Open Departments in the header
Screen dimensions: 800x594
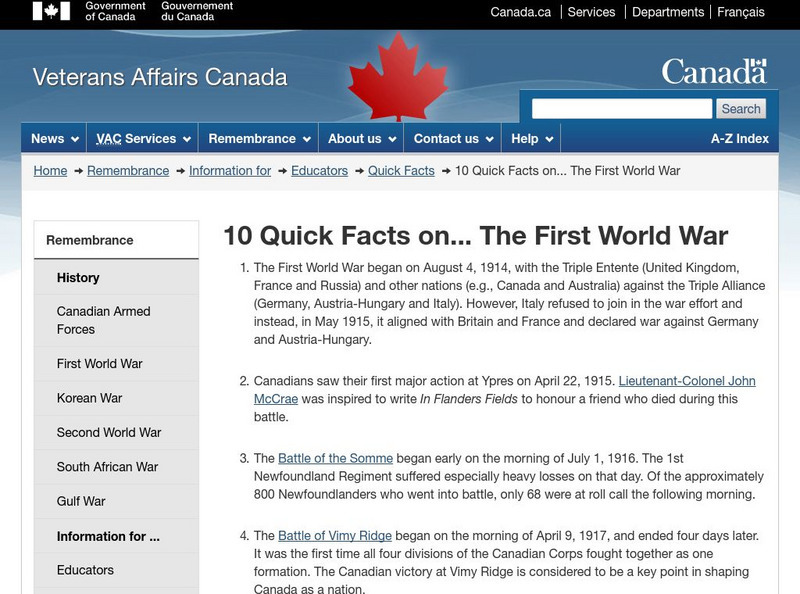click(x=669, y=13)
